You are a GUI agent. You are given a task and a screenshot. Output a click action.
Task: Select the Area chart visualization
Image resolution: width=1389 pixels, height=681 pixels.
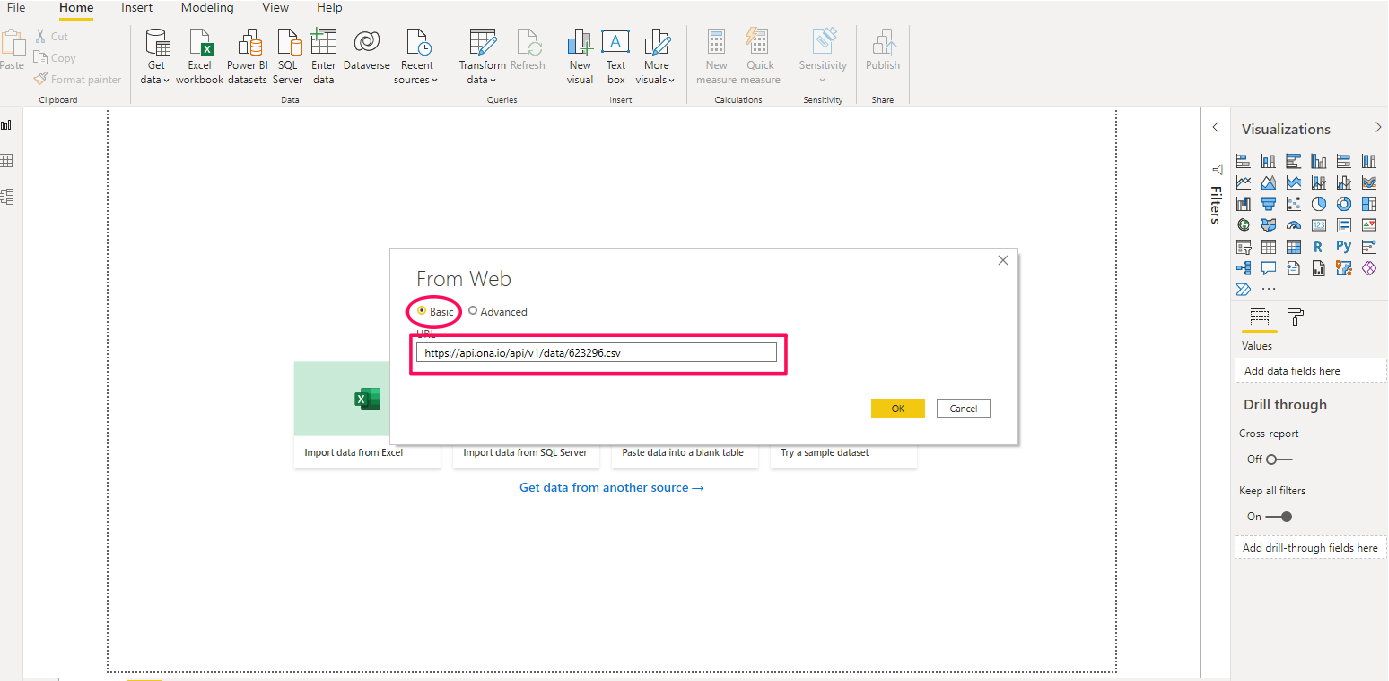[x=1268, y=182]
